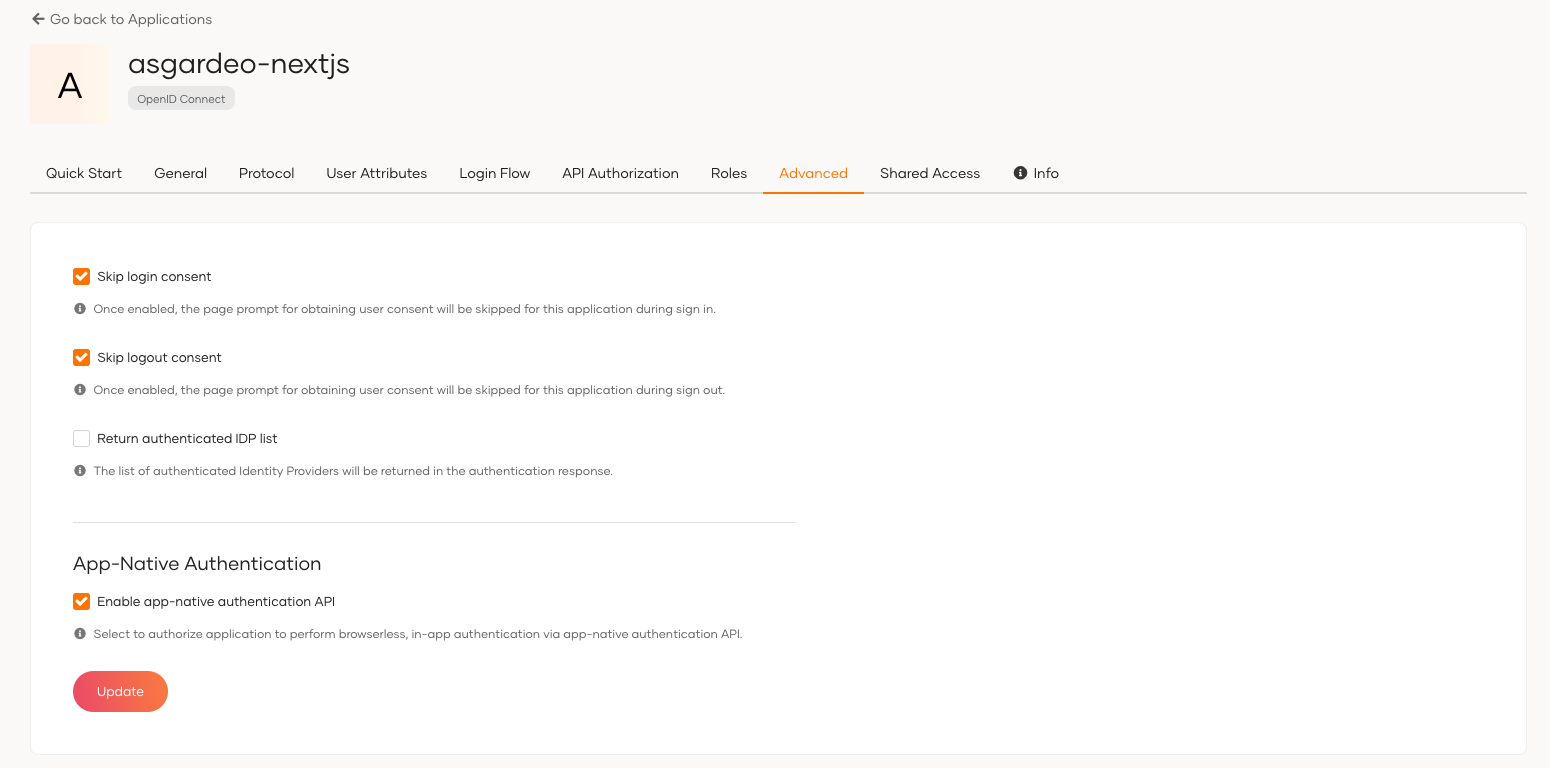1550x768 pixels.
Task: Click the info icon beside app-native authentication description
Action: 80,633
